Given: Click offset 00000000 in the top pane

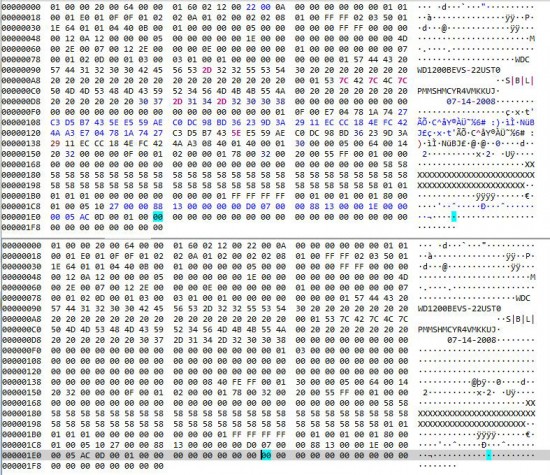Looking at the screenshot, I should 21,7.
